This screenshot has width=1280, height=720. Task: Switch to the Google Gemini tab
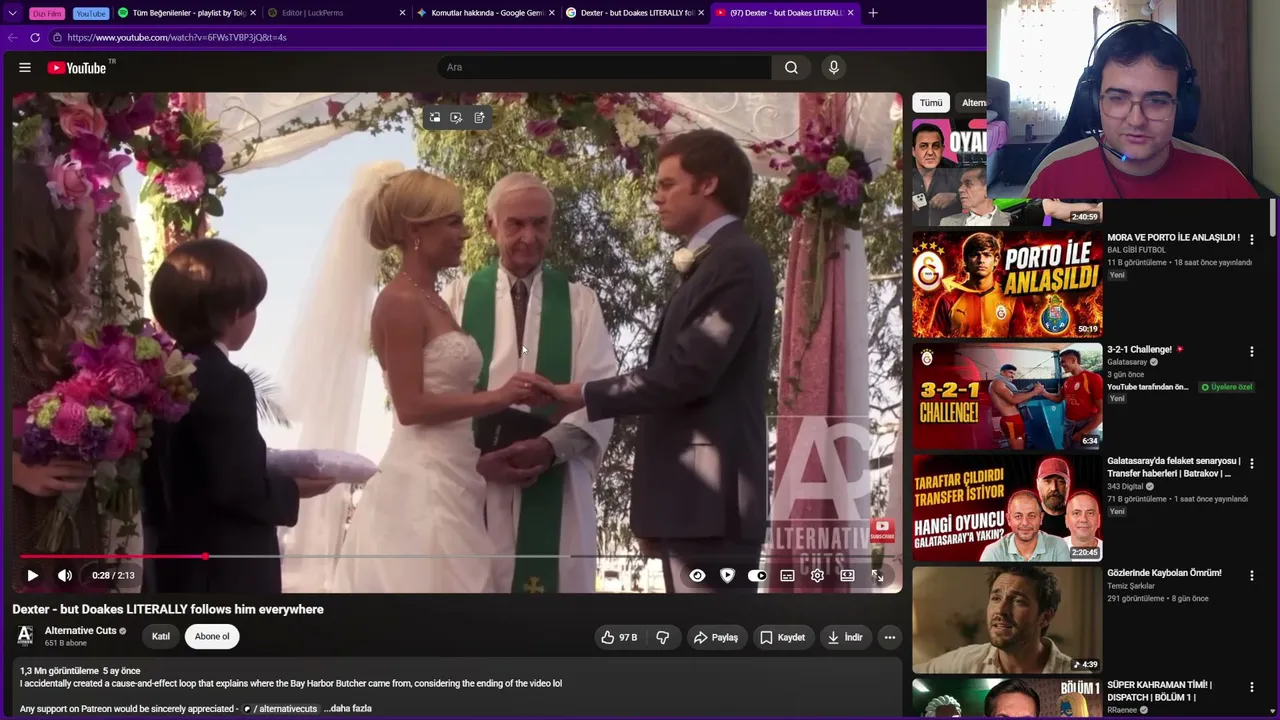[x=485, y=13]
